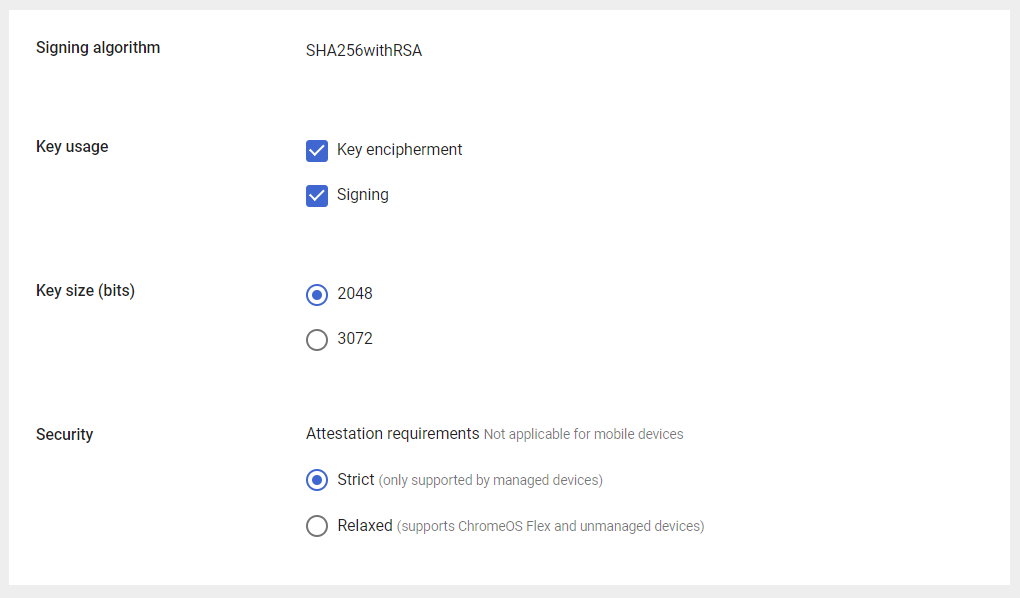Select the Strict attestation radio button
This screenshot has width=1020, height=598.
317,481
